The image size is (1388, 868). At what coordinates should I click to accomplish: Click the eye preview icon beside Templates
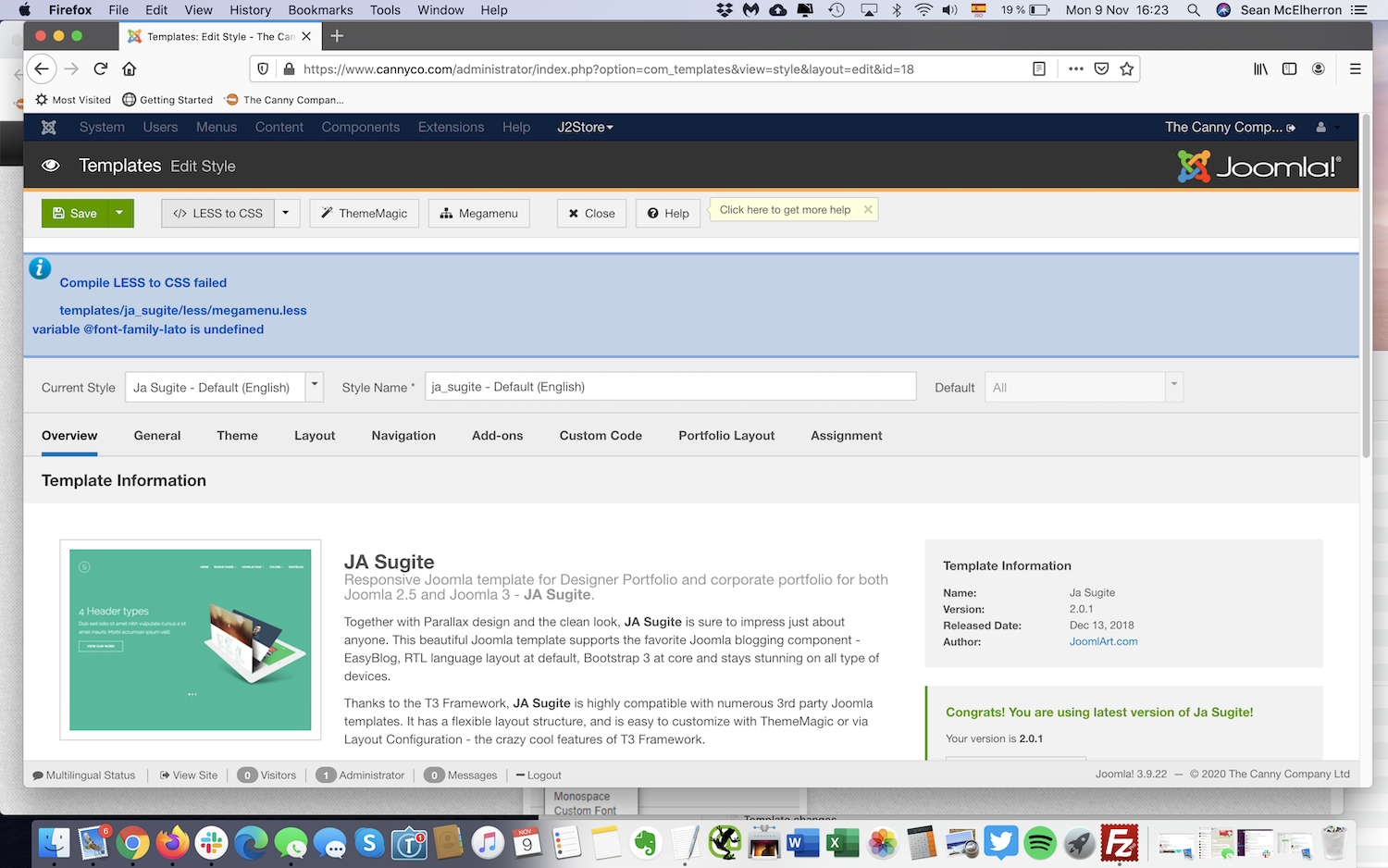point(51,166)
